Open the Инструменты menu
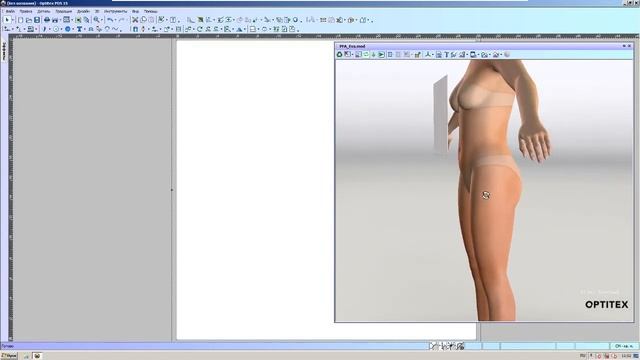The height and width of the screenshot is (360, 640). pos(115,11)
